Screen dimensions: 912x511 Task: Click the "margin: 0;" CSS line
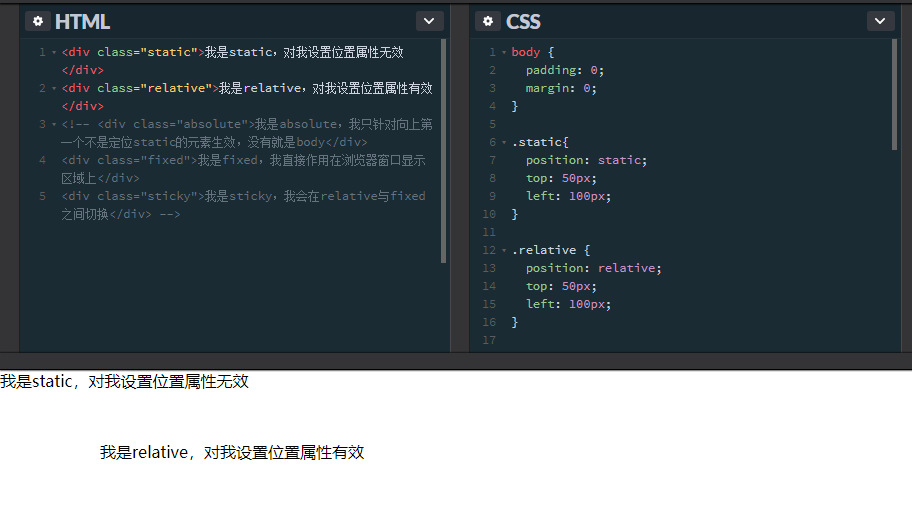561,88
